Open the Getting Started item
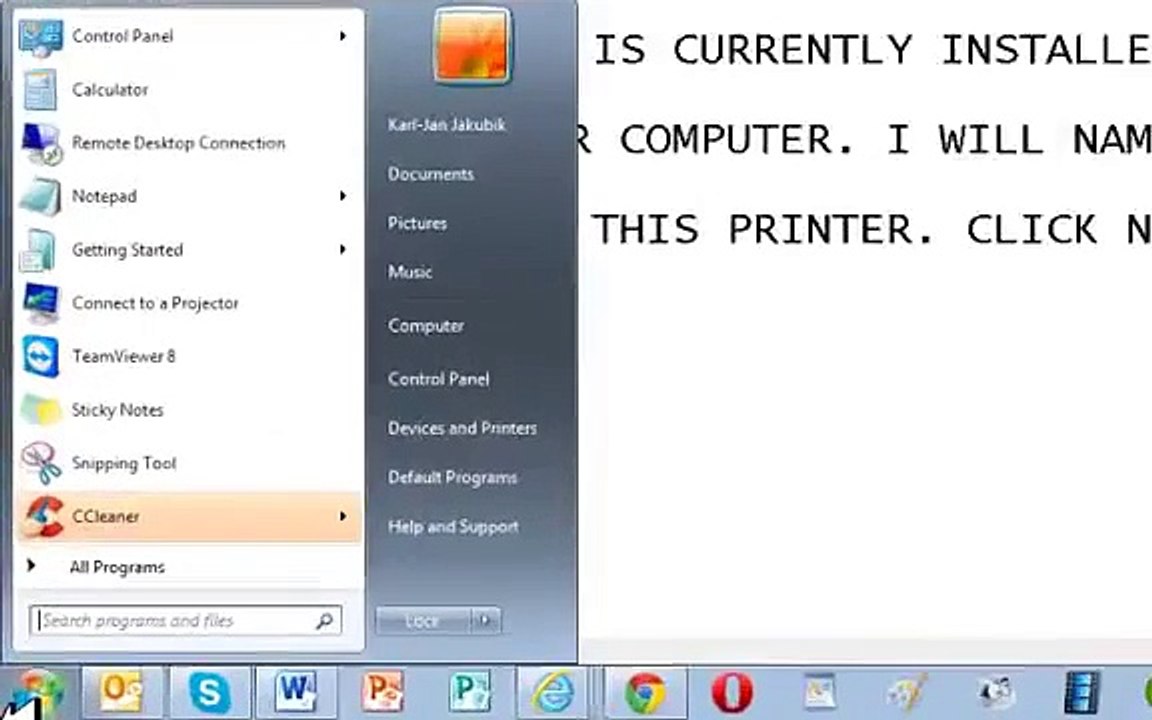 coord(187,250)
